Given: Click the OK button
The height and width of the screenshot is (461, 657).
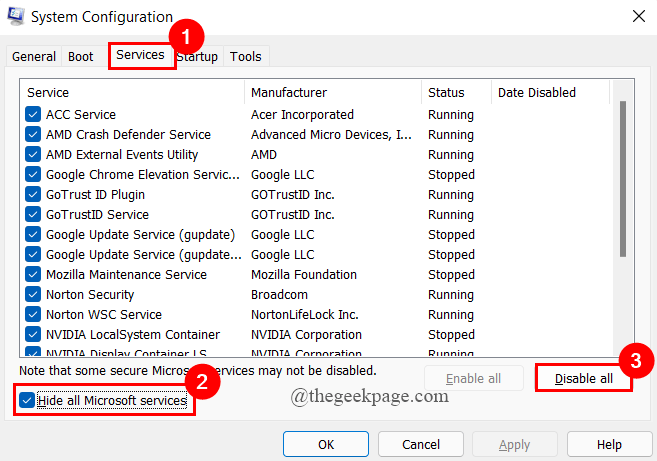Looking at the screenshot, I should tap(326, 444).
